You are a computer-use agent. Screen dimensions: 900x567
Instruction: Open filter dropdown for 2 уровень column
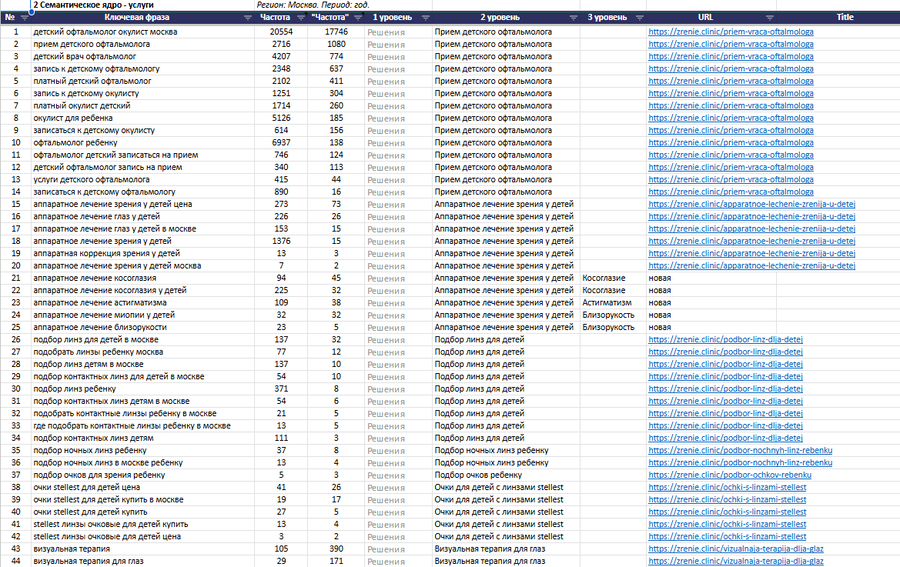[573, 18]
